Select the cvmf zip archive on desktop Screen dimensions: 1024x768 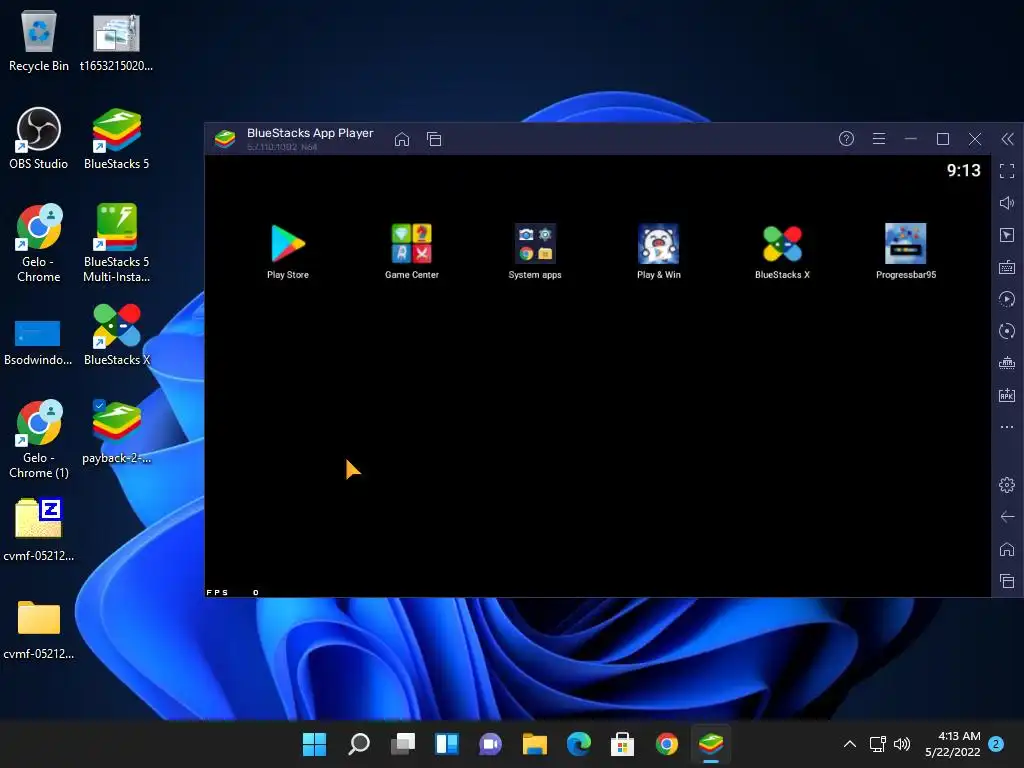(39, 530)
